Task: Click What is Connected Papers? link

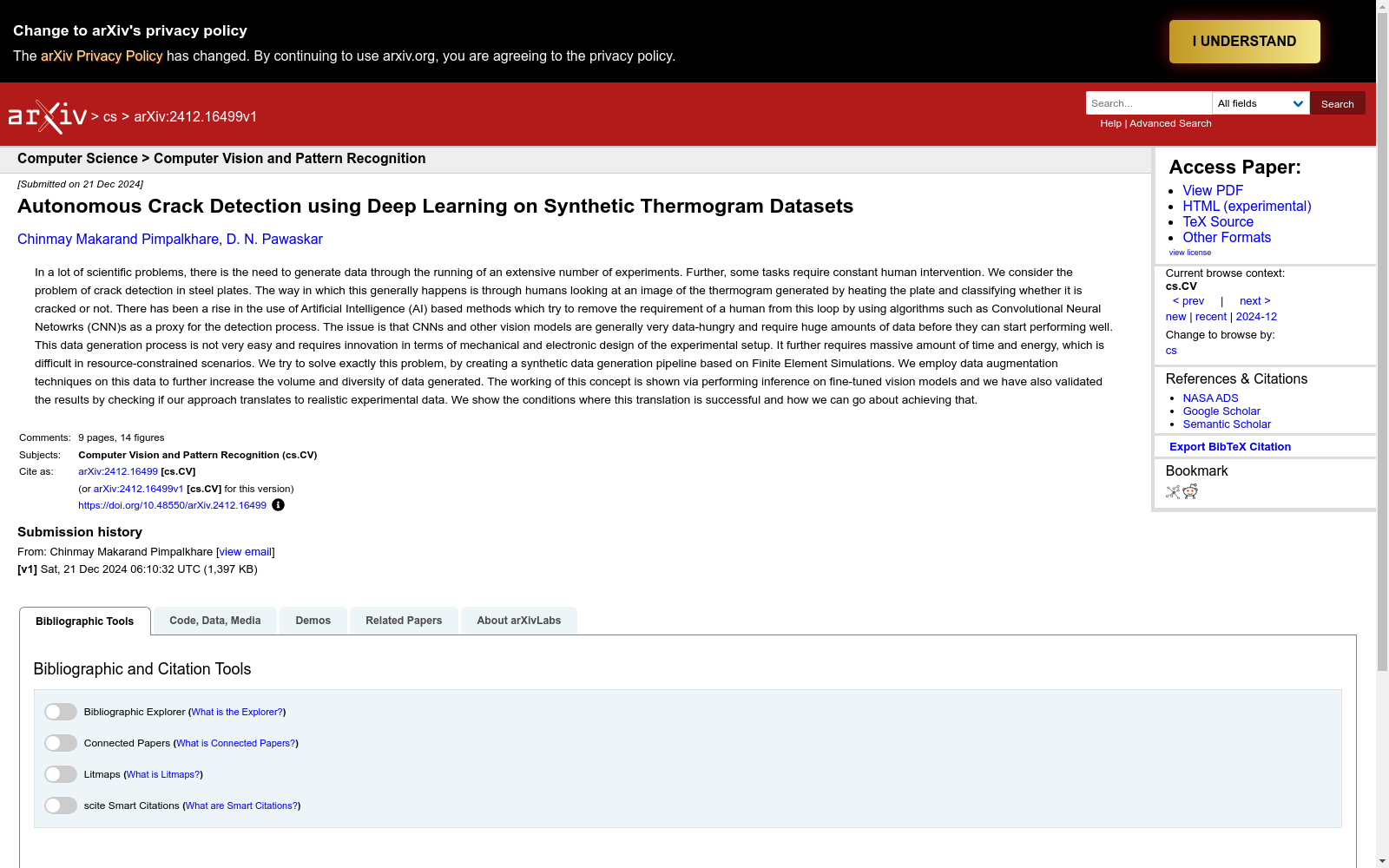Action: (x=236, y=743)
